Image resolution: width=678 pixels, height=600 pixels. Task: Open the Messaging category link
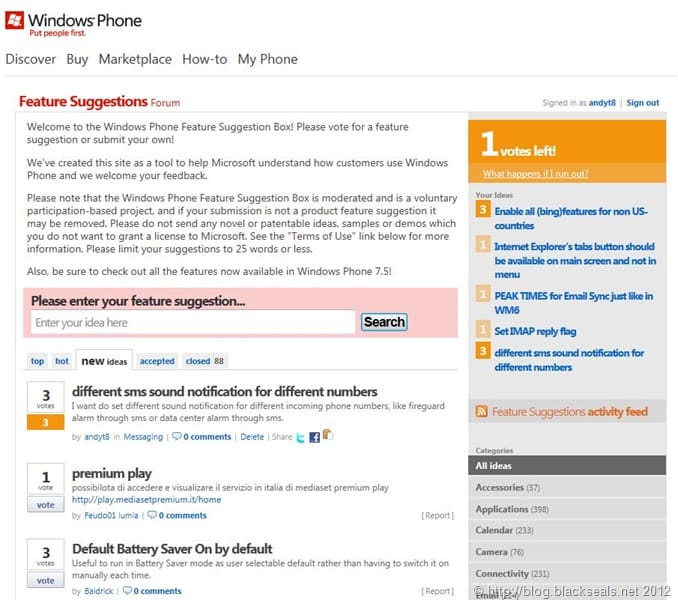(143, 437)
